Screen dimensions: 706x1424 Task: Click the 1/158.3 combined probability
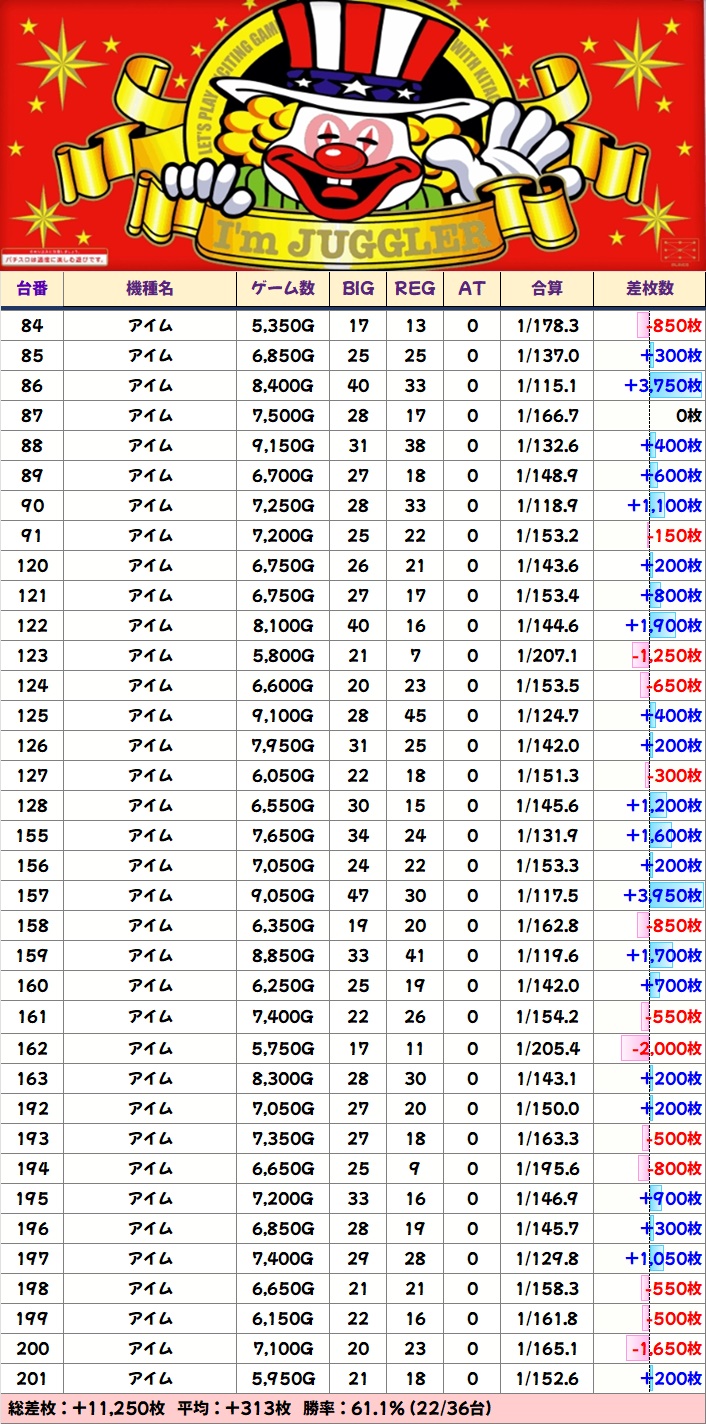tap(547, 1288)
